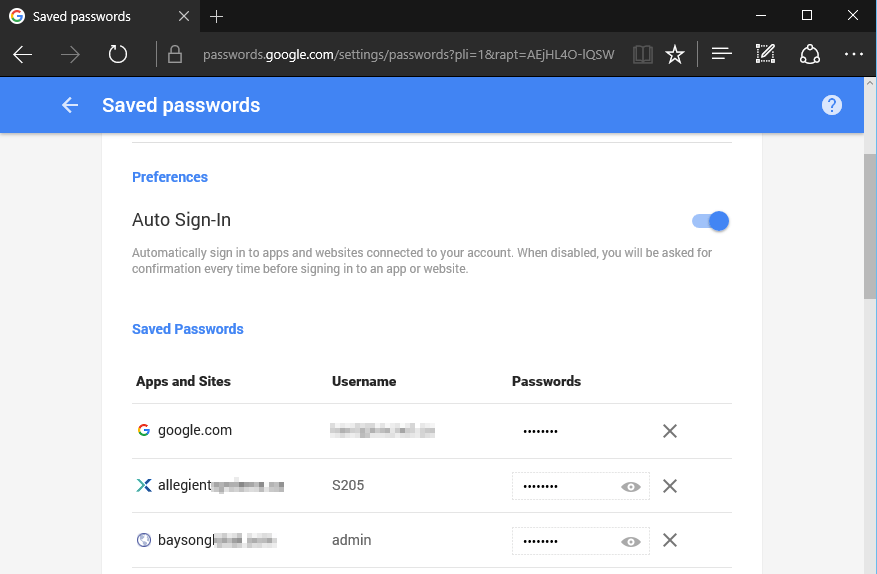Click the page vertical scrollbar thumb
This screenshot has height=574, width=877.
(870, 225)
